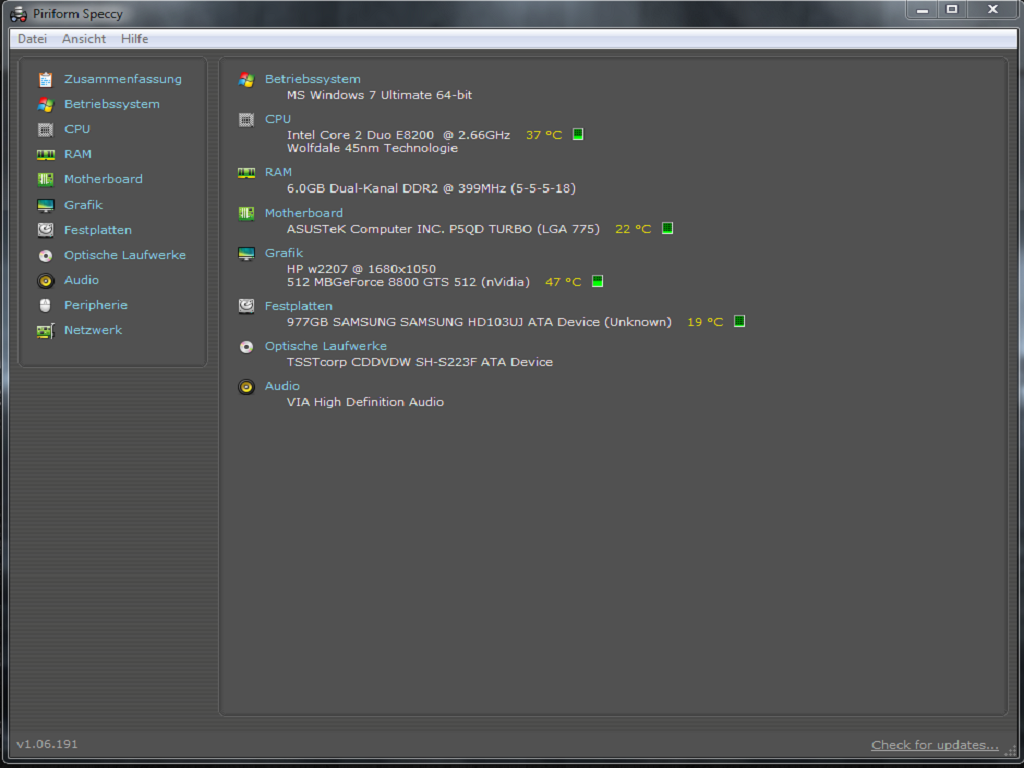This screenshot has height=768, width=1024.
Task: Click the speaker icon beside Audio heading
Action: [246, 387]
